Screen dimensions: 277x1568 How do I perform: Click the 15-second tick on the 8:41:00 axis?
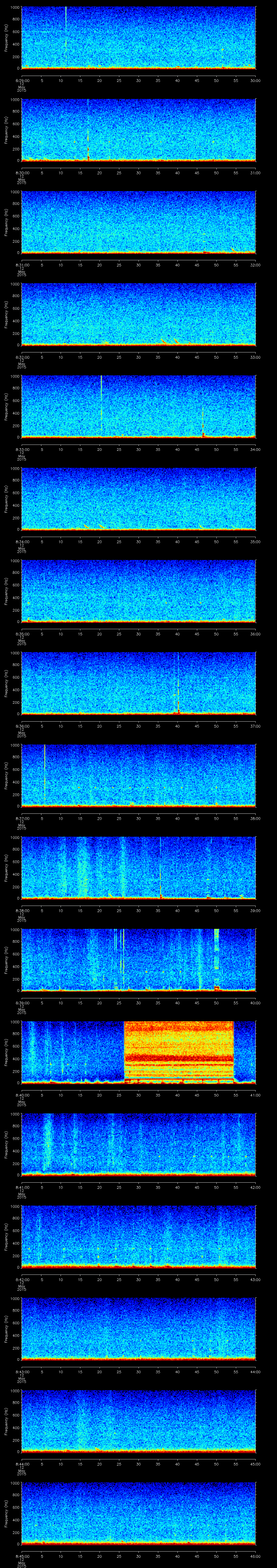pyautogui.click(x=80, y=1187)
